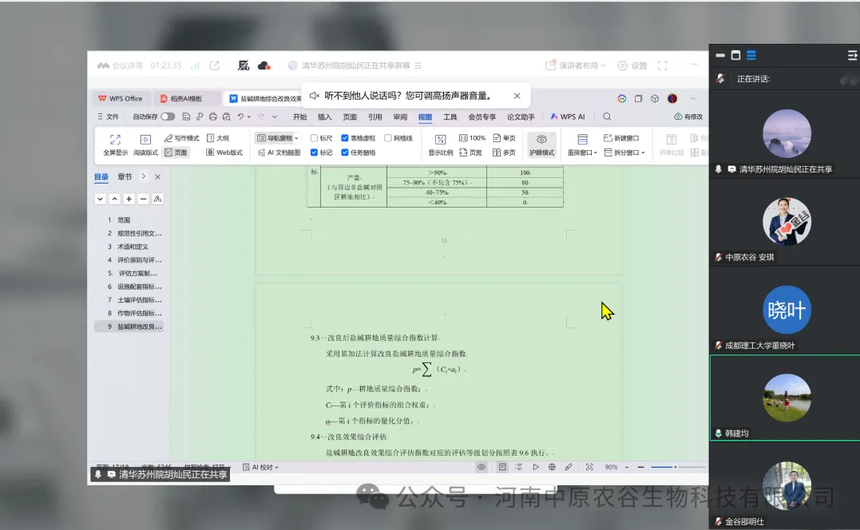Open the 演讲者布局 presenter layout dropdown
Image resolution: width=860 pixels, height=530 pixels.
coord(576,66)
